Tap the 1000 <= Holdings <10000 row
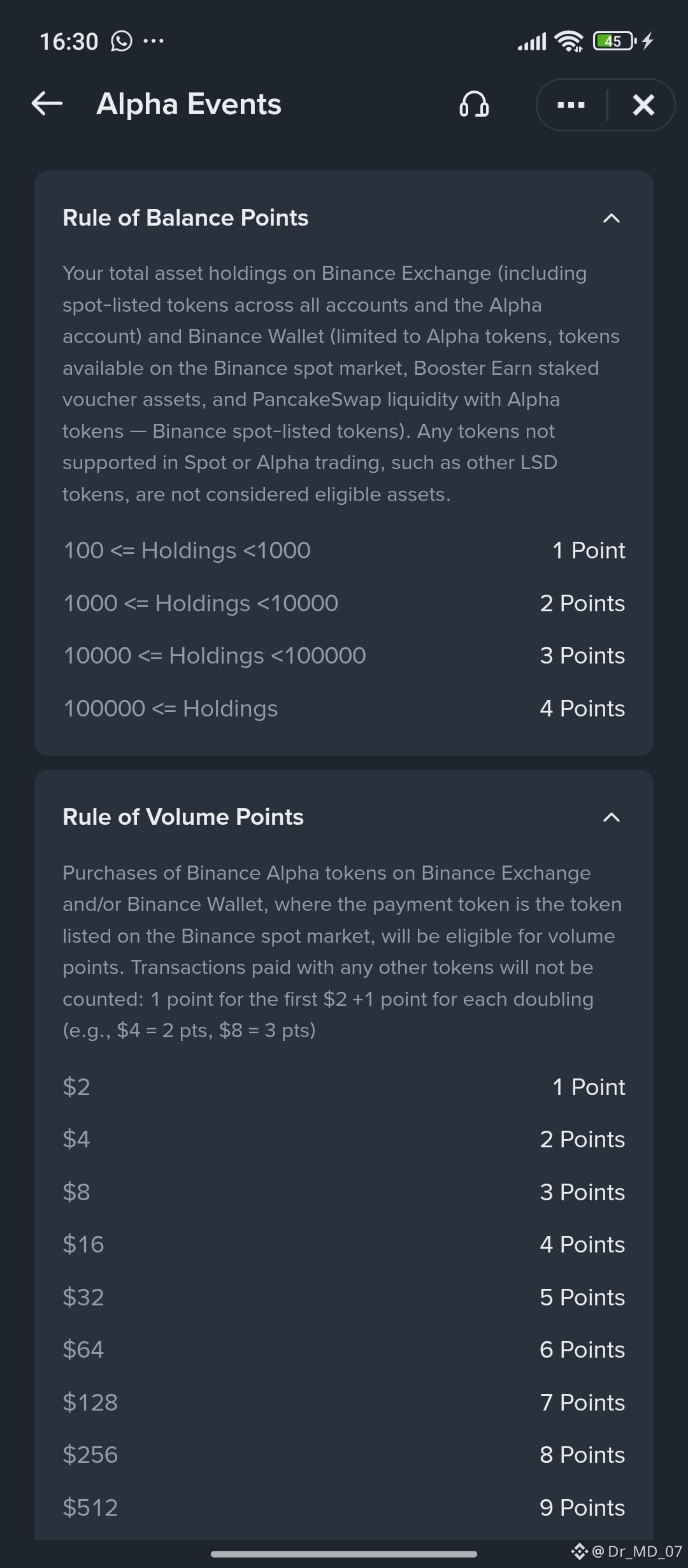 (x=344, y=604)
